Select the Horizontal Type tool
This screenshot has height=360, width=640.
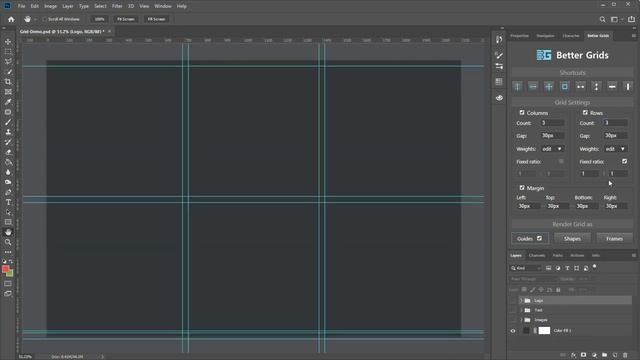click(x=8, y=202)
